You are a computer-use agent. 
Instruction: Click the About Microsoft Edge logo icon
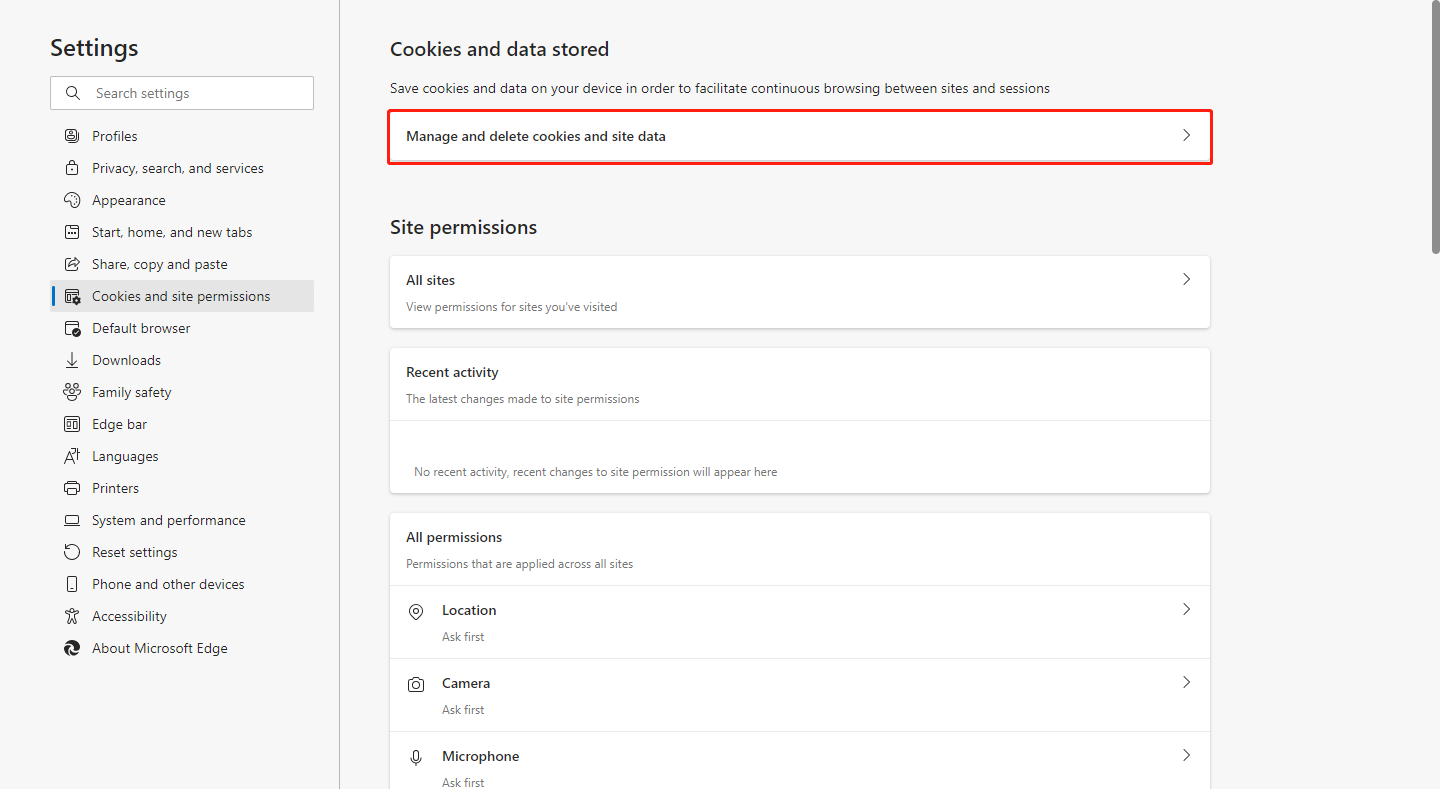(x=72, y=647)
